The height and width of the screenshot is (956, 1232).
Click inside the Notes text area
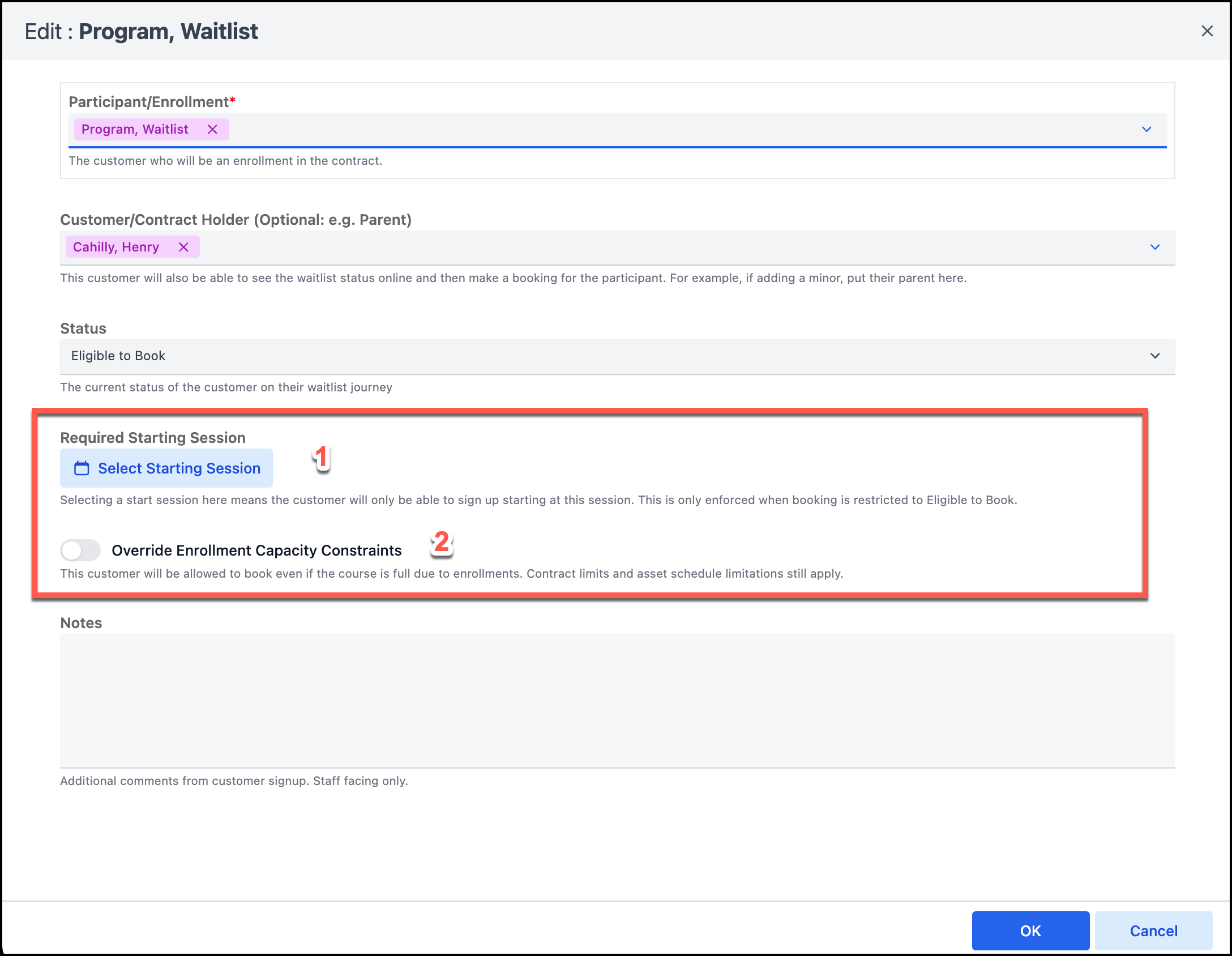point(617,700)
